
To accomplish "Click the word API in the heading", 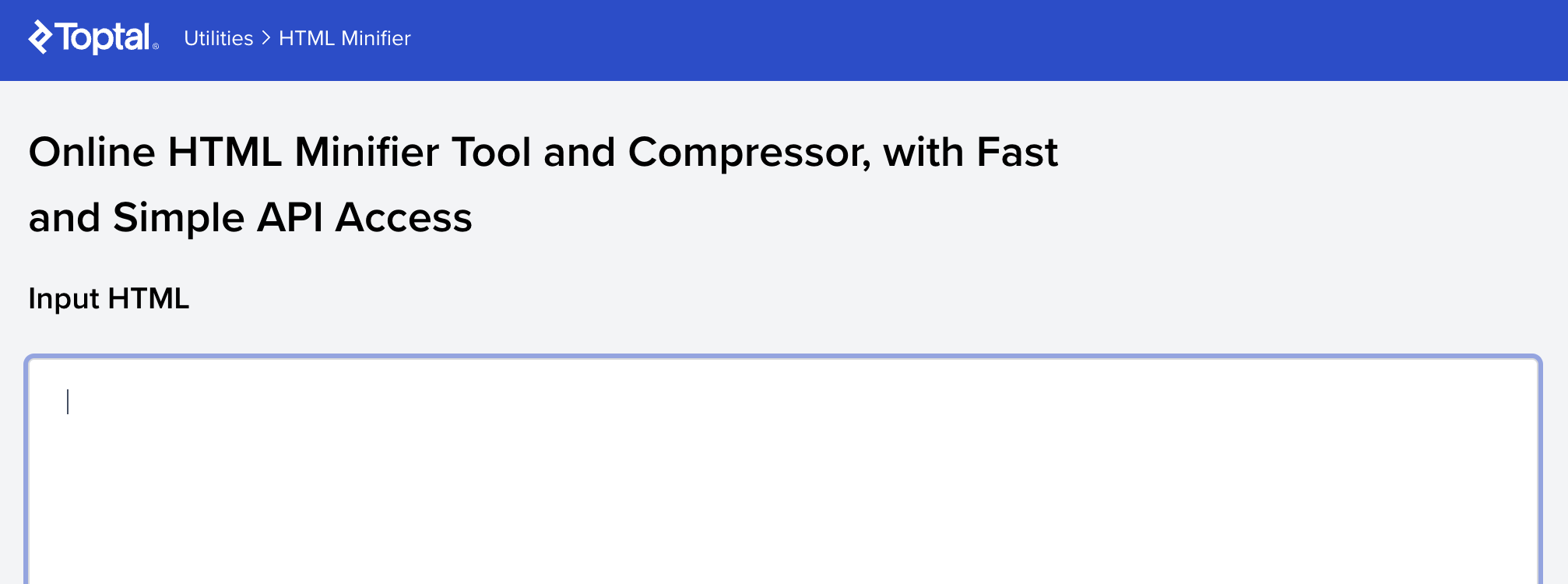I will pyautogui.click(x=290, y=217).
